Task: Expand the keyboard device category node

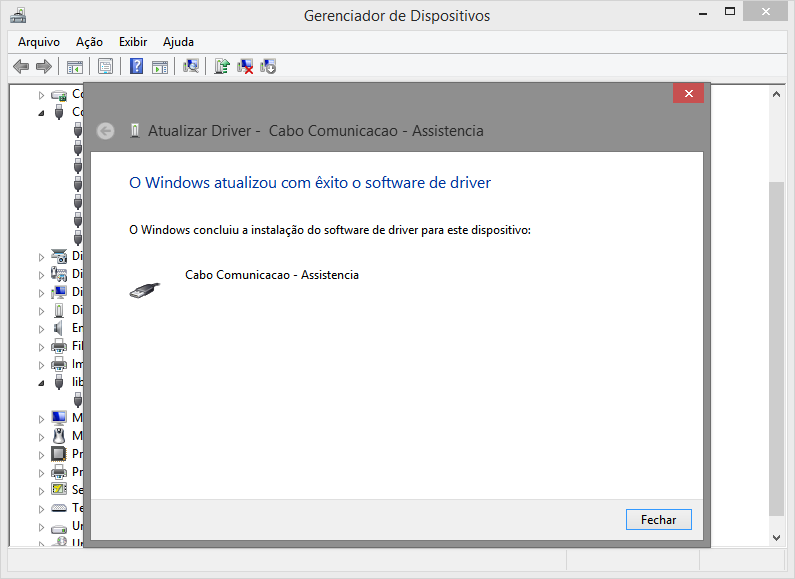Action: coord(41,508)
